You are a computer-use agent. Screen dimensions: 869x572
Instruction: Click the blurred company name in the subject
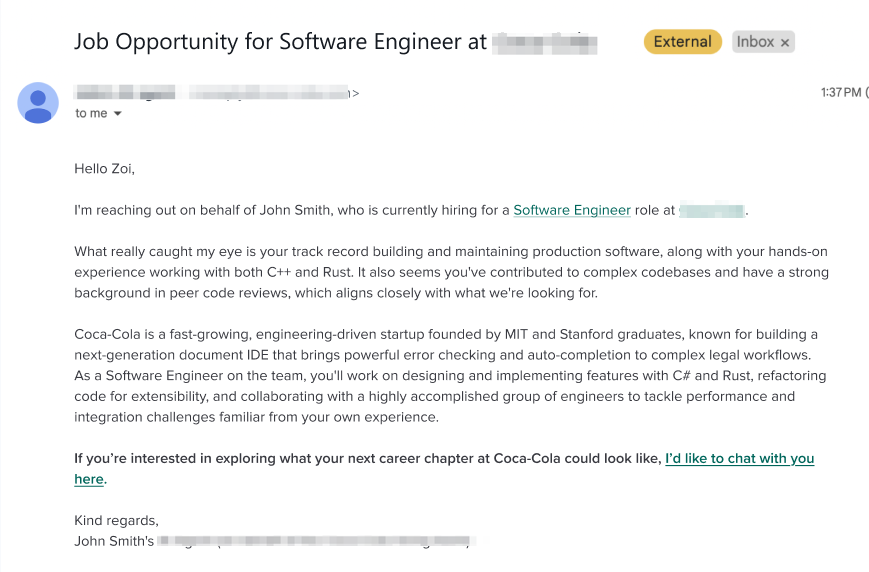[545, 42]
